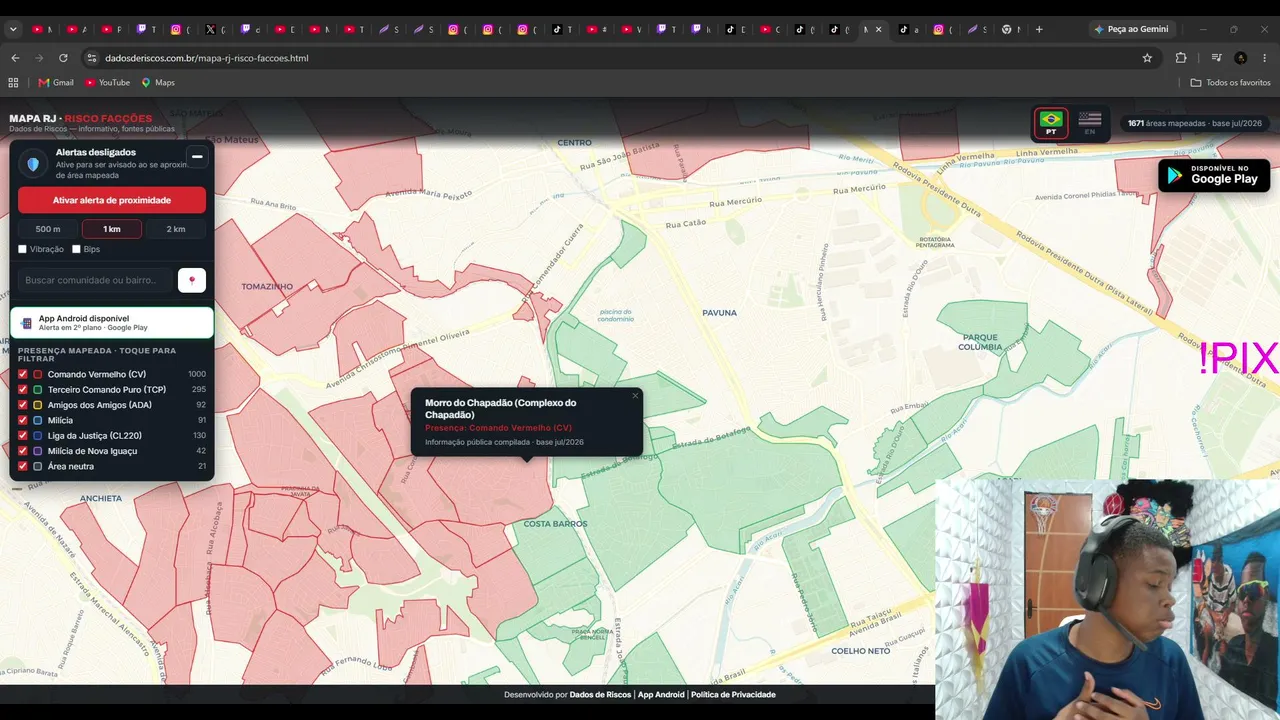Click the yellow Amigos dos Amigos swatch

(x=38, y=405)
